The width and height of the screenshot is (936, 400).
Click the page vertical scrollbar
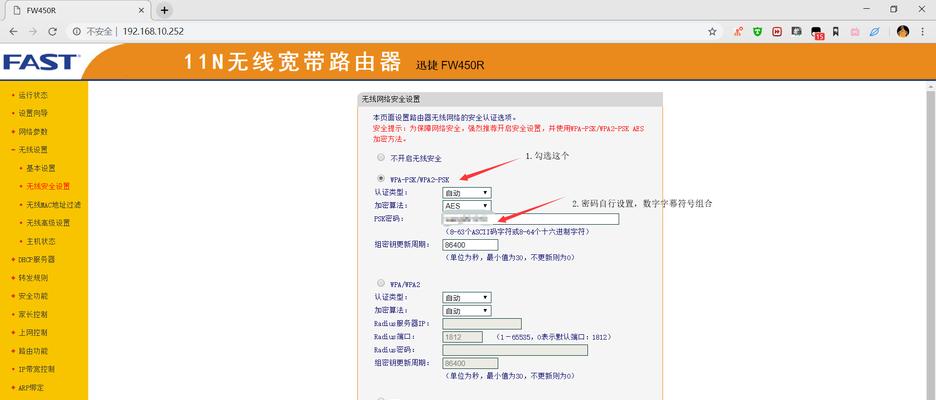(x=931, y=245)
